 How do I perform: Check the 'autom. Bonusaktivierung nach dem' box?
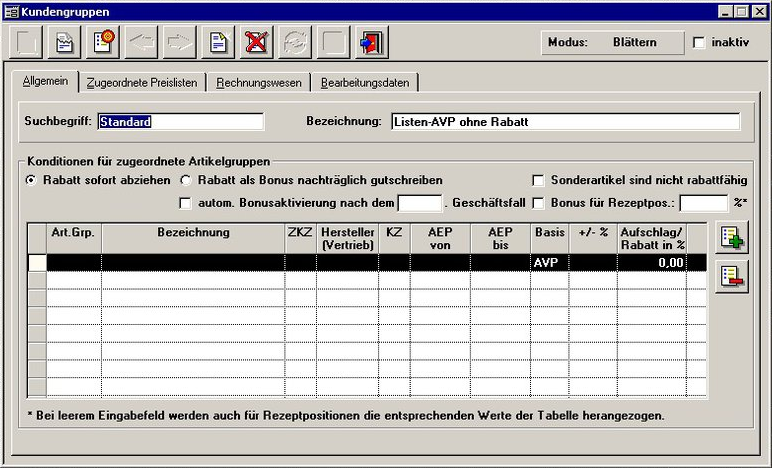(185, 203)
